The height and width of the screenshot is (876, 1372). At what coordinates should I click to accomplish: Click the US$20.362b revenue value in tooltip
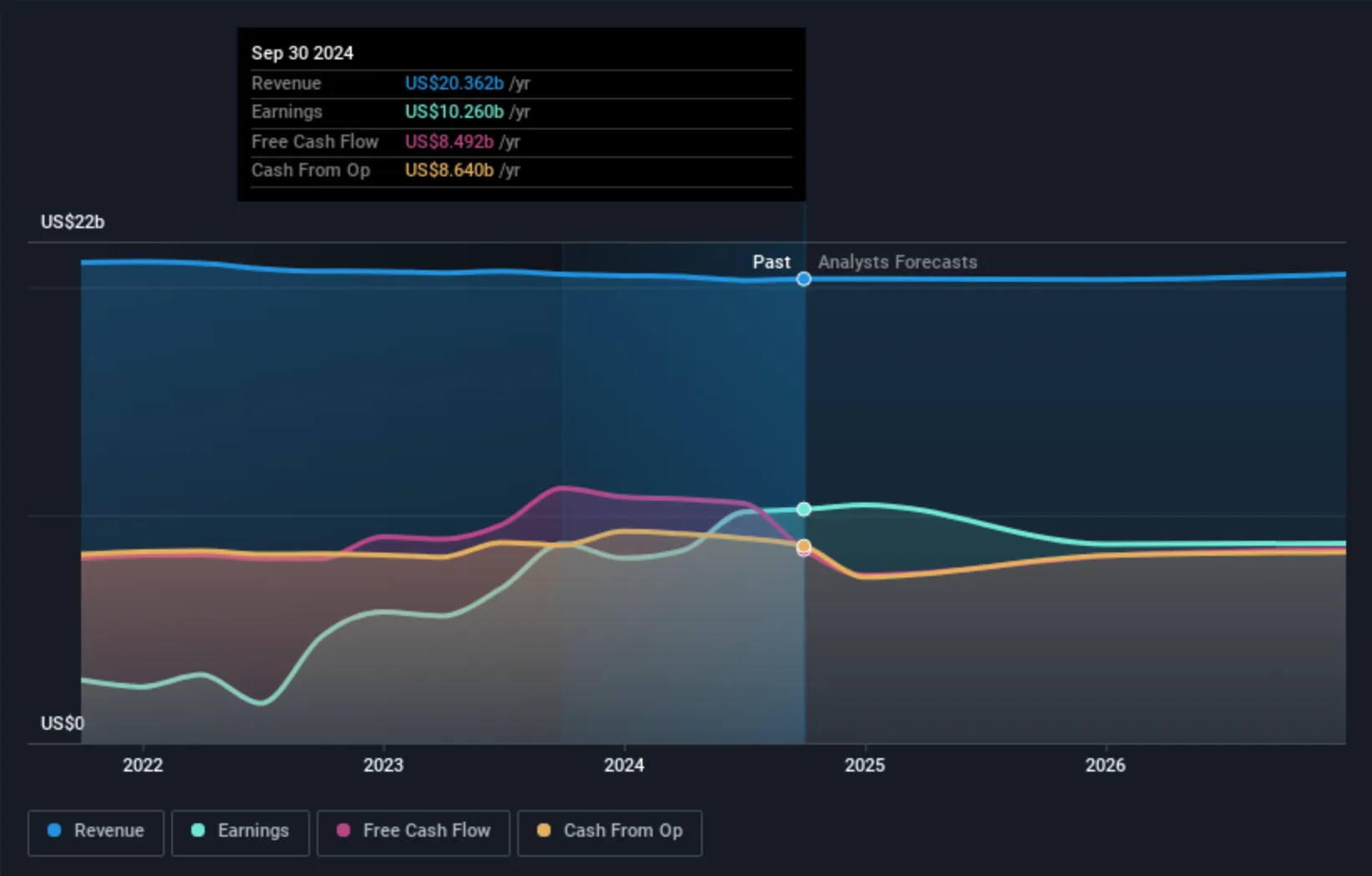click(454, 84)
